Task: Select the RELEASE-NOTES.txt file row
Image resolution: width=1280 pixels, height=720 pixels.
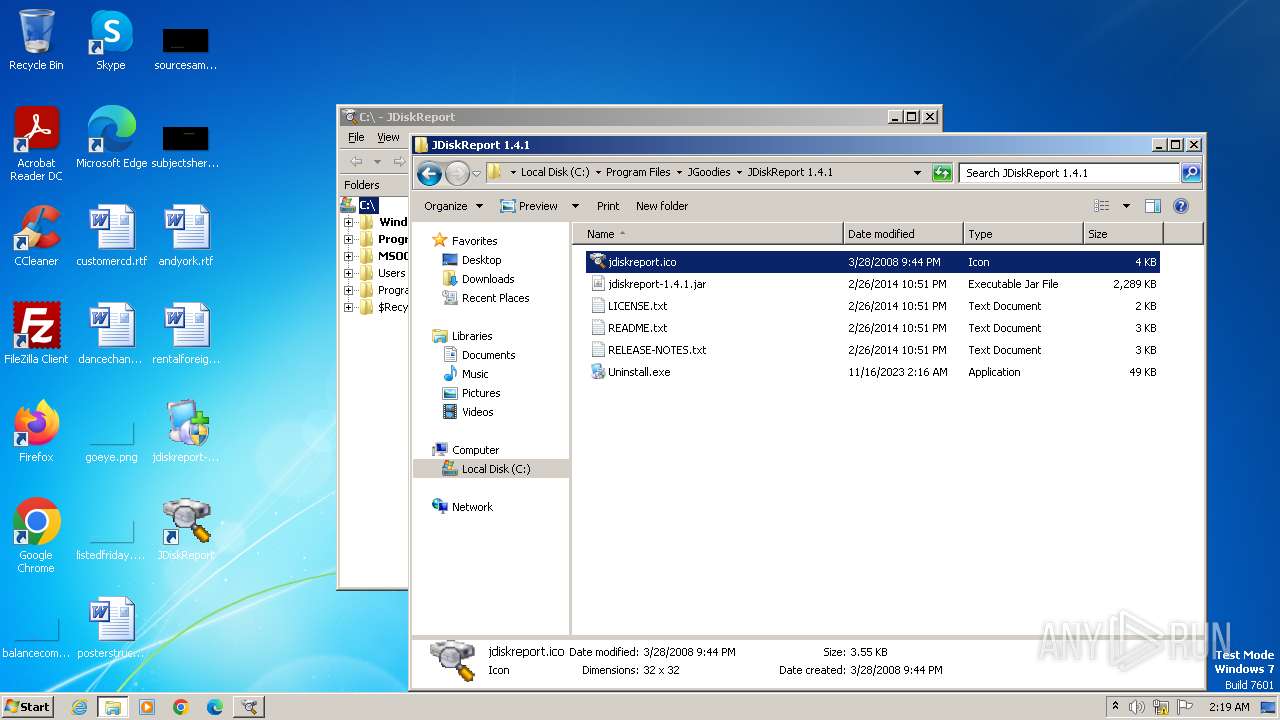Action: 873,350
